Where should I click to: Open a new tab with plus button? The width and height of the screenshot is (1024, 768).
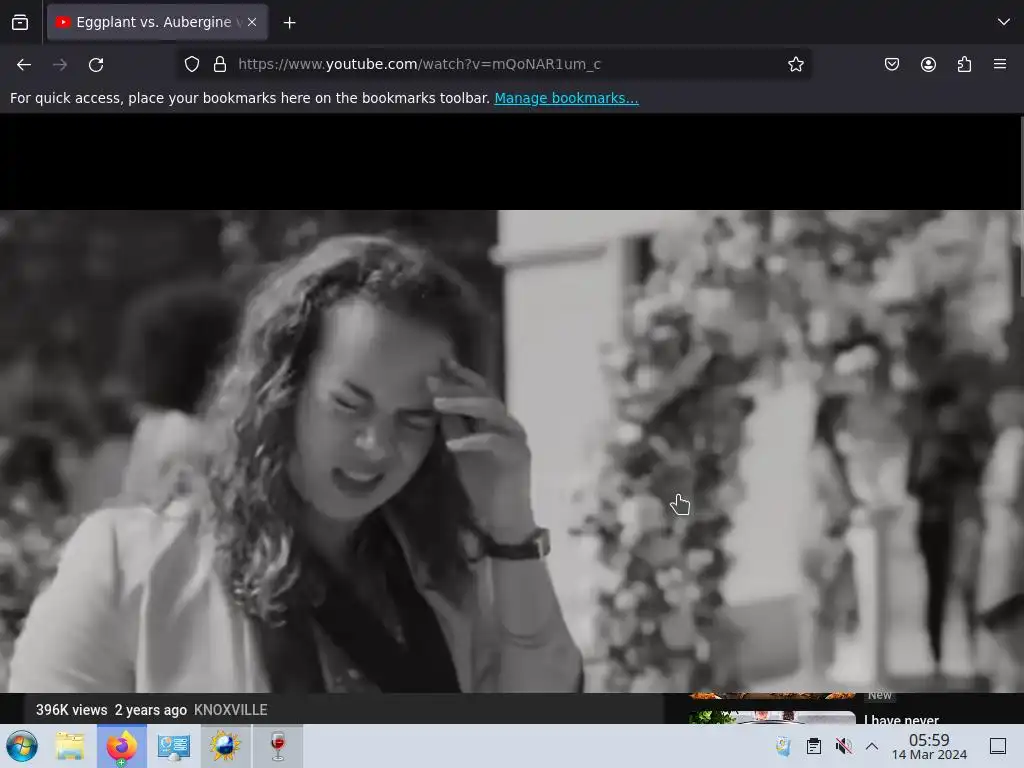289,23
